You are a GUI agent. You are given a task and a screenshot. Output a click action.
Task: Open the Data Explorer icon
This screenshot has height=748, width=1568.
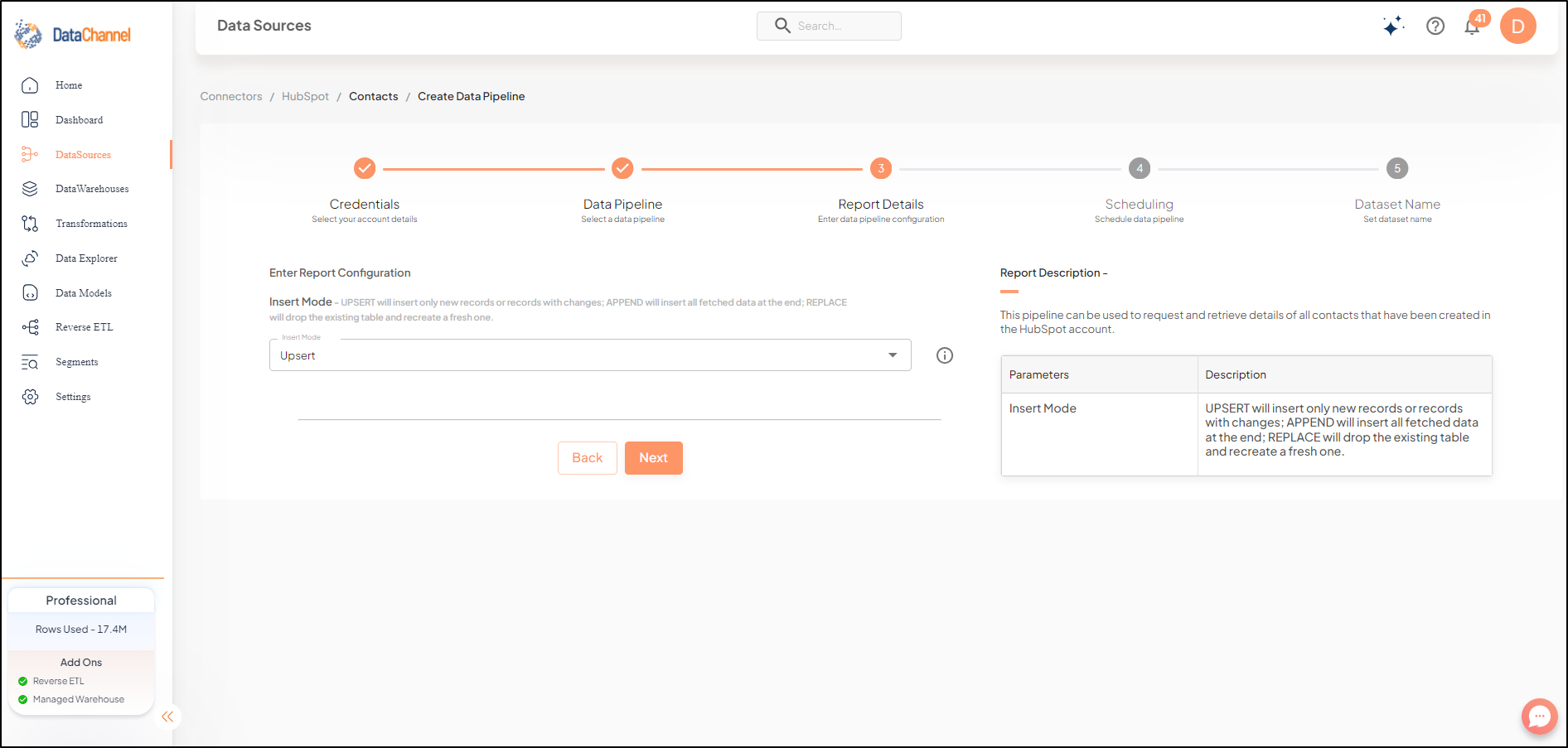(x=30, y=258)
